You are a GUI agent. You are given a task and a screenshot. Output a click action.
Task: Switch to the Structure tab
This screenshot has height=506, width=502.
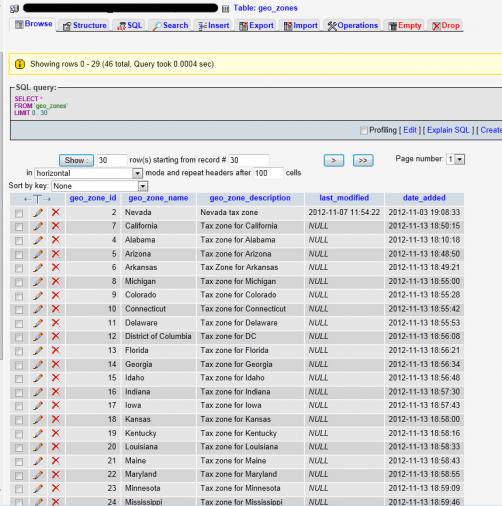85,25
